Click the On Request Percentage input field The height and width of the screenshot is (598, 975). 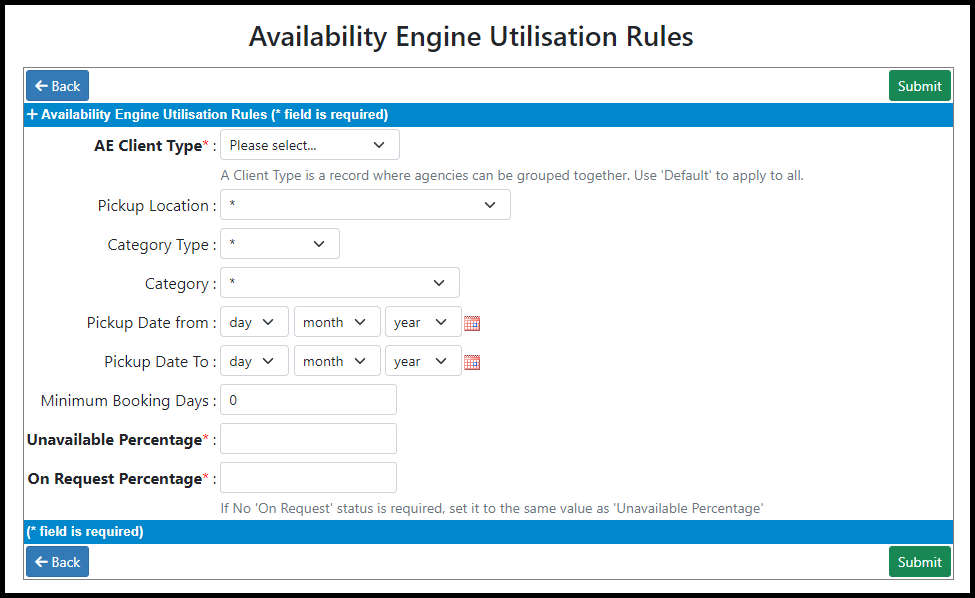[x=308, y=478]
